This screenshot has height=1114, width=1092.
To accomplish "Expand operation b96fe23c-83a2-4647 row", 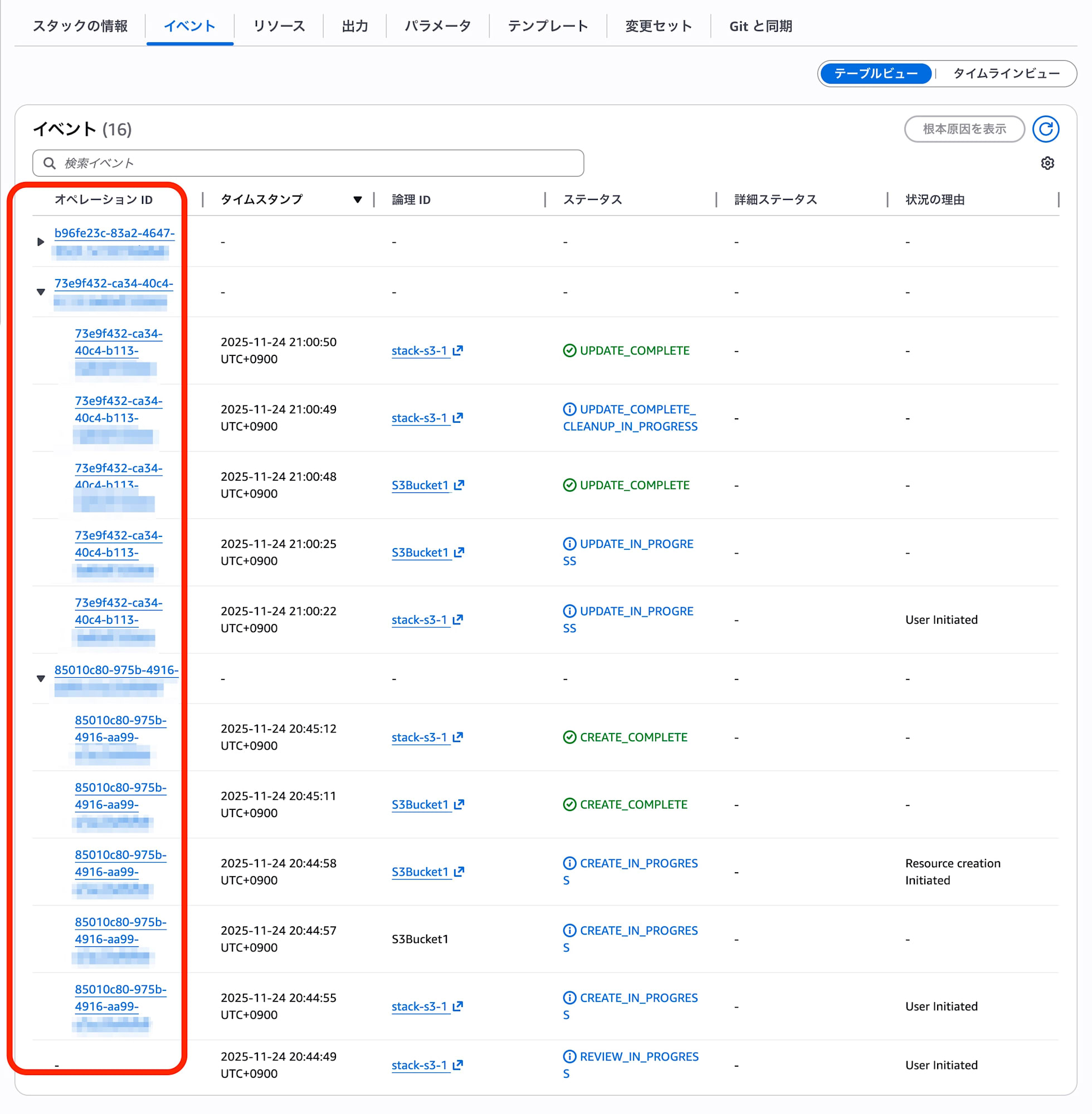I will pos(40,241).
